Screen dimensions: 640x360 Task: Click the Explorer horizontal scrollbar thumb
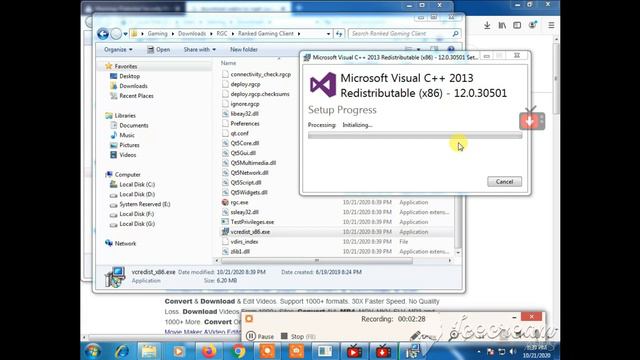point(317,260)
